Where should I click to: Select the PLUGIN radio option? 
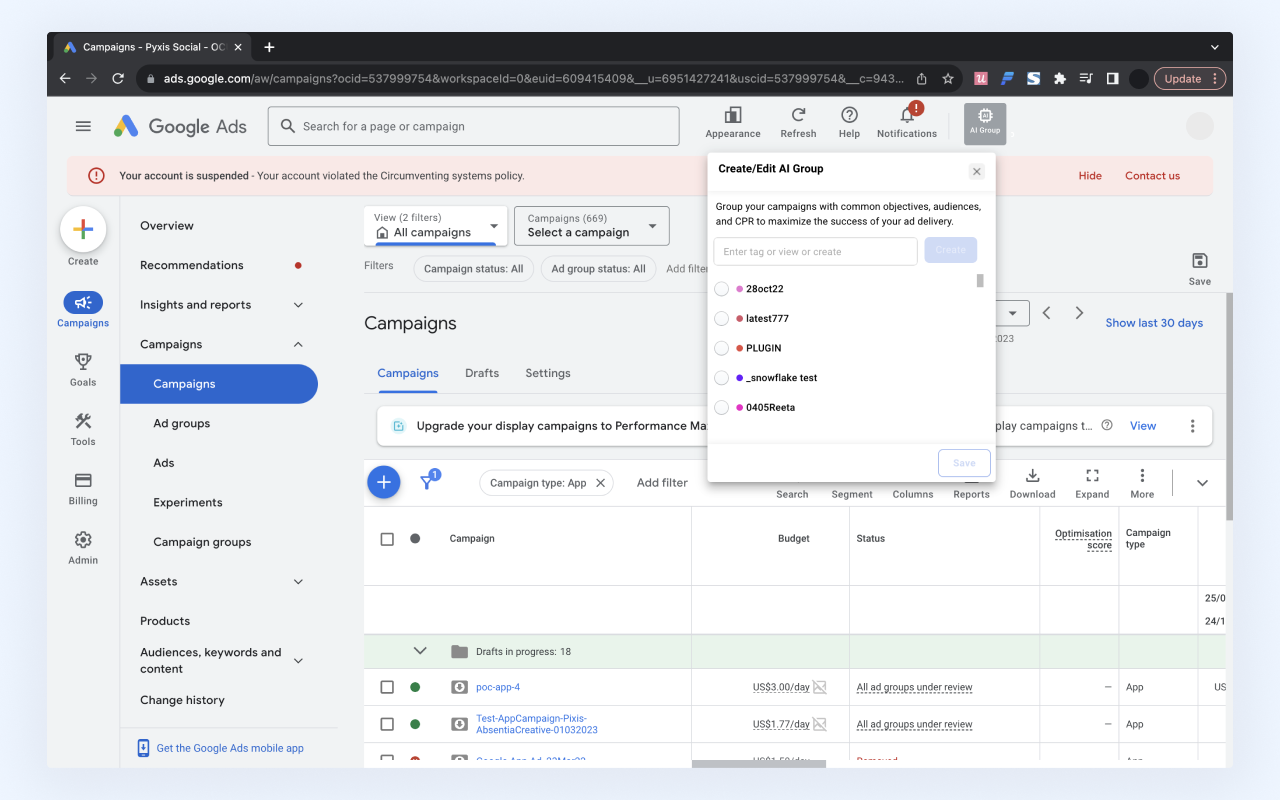click(722, 348)
